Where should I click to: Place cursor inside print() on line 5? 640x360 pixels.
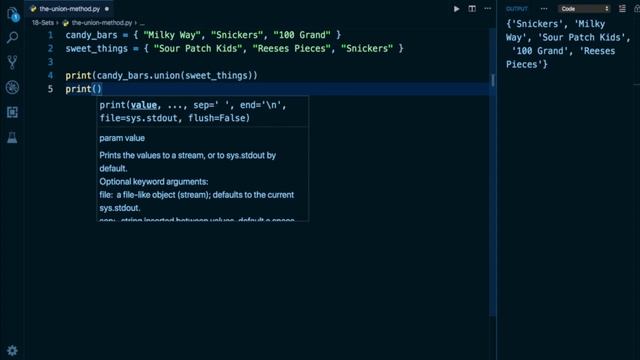tap(97, 89)
